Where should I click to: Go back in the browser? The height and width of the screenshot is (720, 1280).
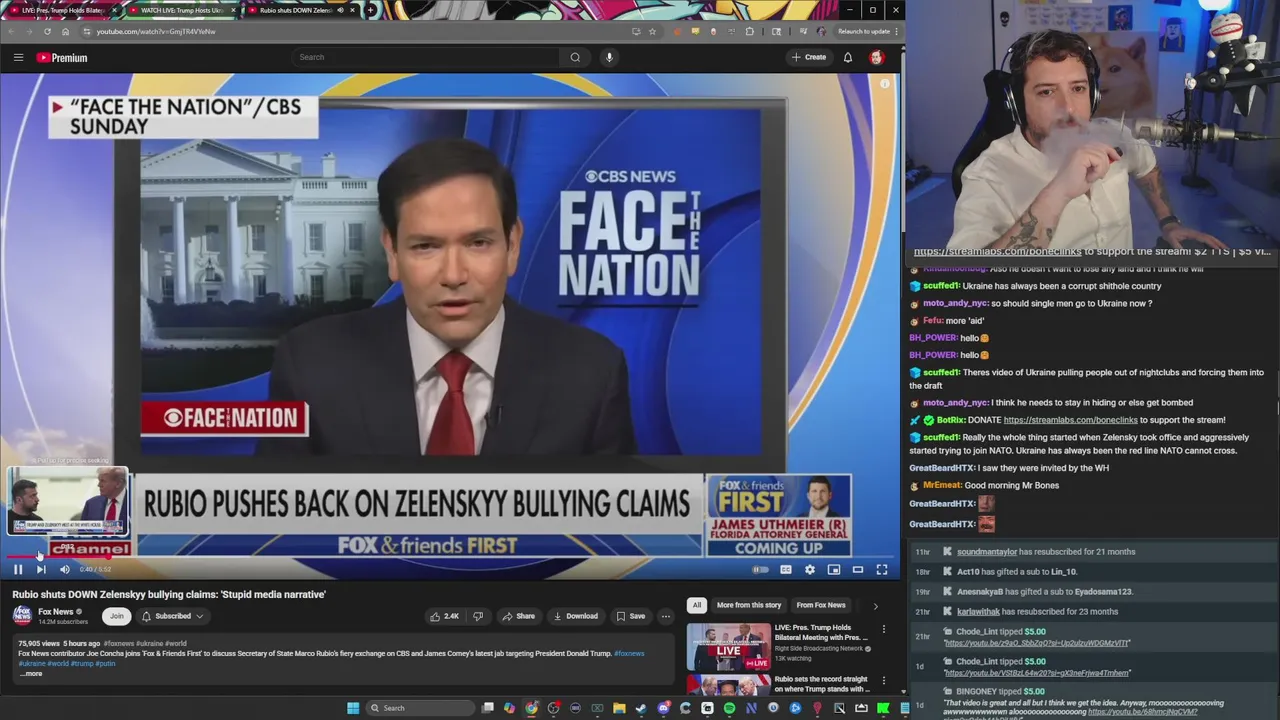pyautogui.click(x=11, y=31)
